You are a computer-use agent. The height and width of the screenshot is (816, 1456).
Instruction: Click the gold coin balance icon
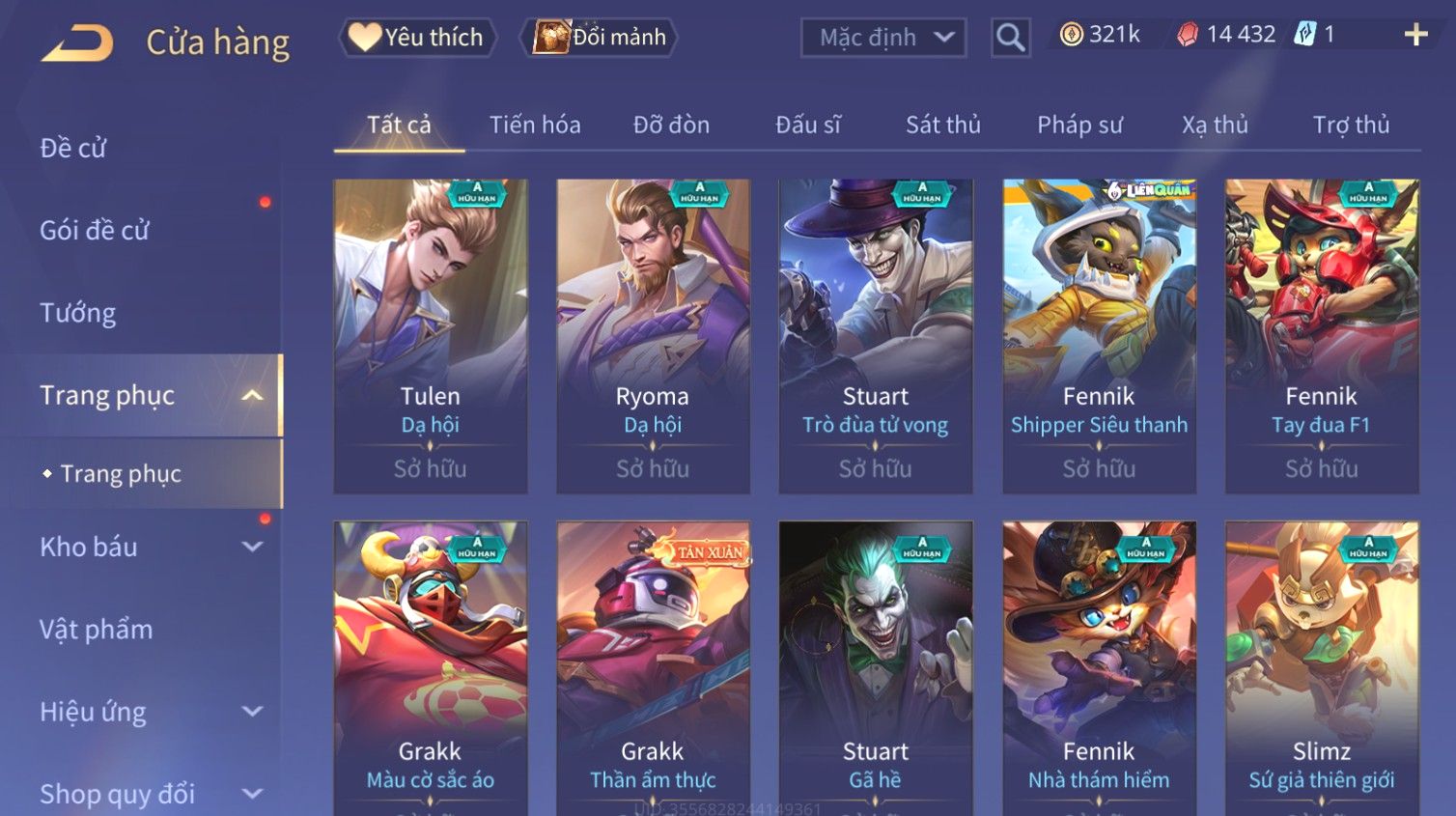click(1071, 35)
